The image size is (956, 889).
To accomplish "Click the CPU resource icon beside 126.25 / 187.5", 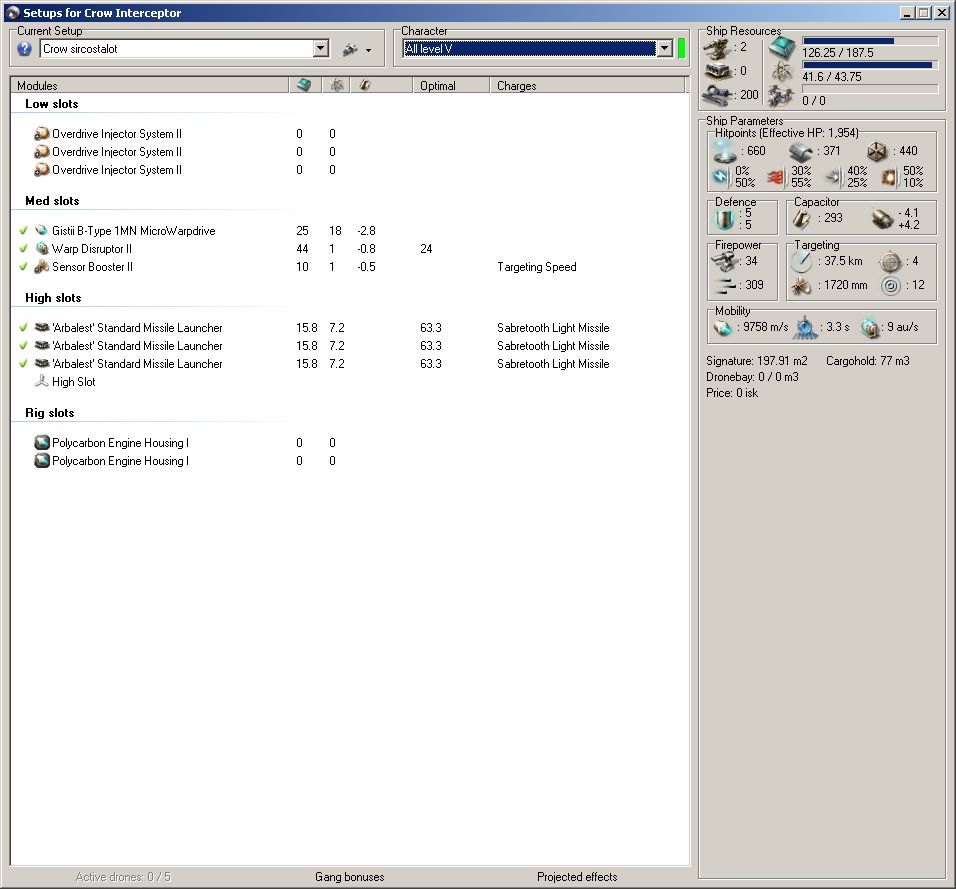I will click(x=782, y=48).
